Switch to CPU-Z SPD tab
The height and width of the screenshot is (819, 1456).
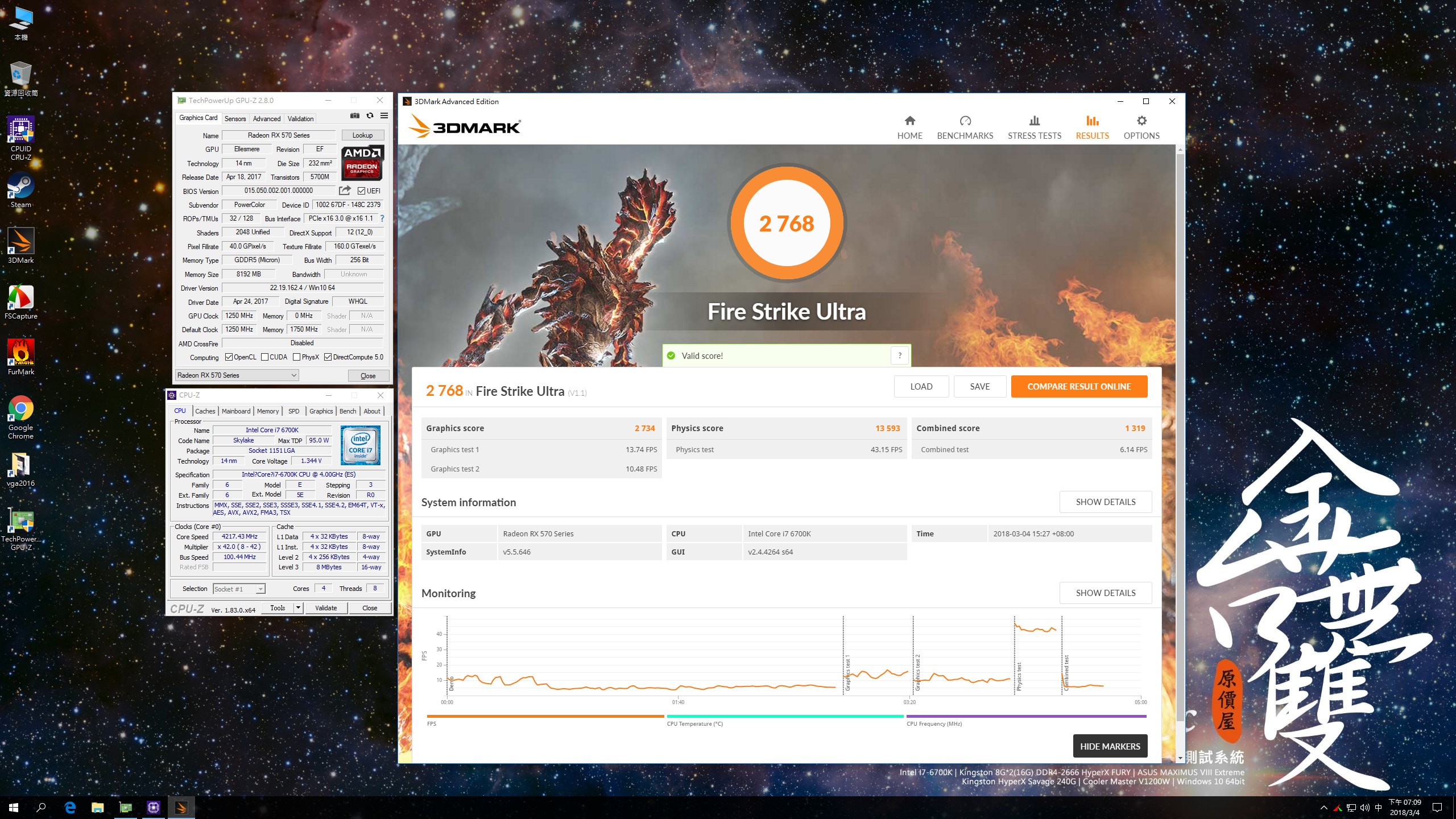pyautogui.click(x=293, y=411)
